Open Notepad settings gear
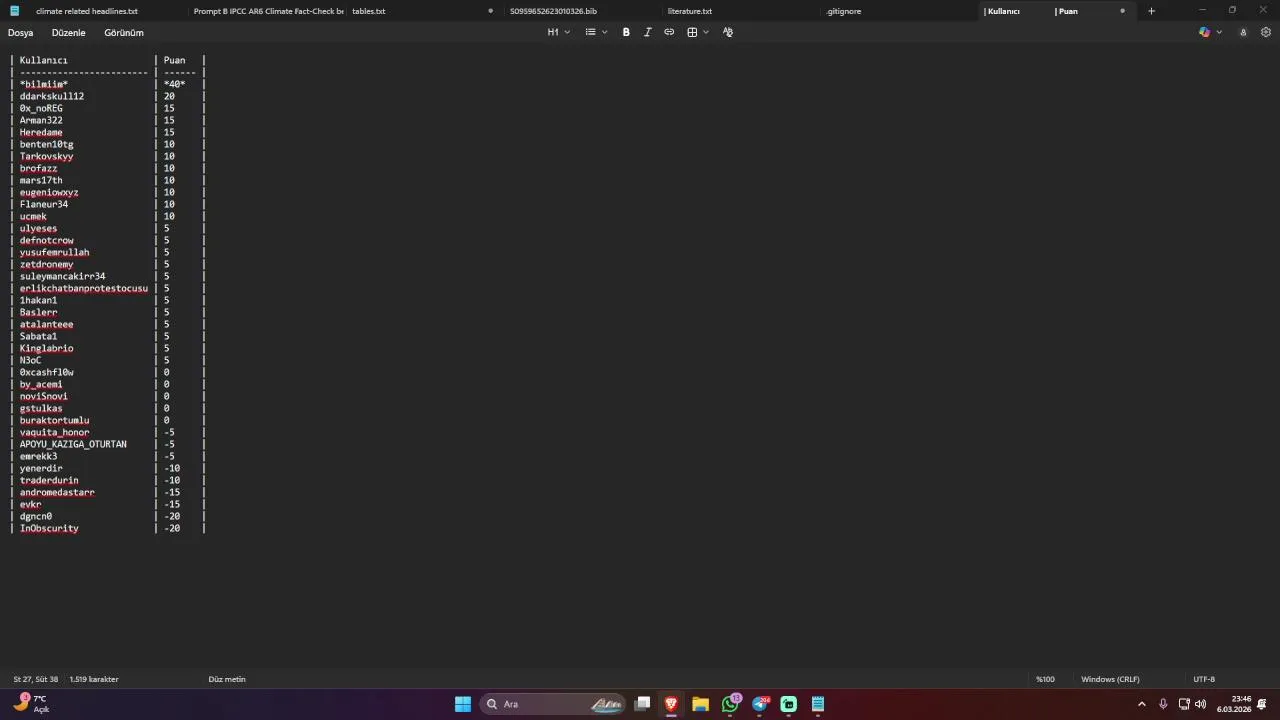Screen dimensions: 1280x720 (x=1266, y=32)
